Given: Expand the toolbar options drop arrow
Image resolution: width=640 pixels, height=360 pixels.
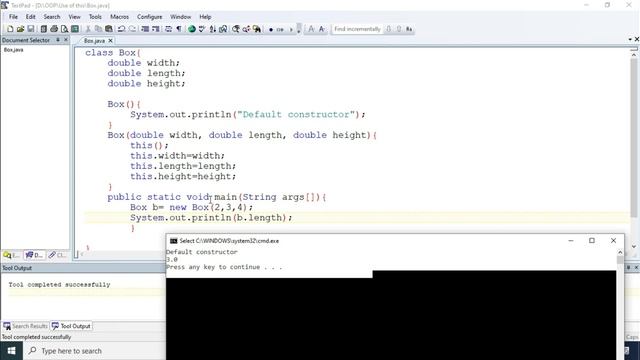Looking at the screenshot, I should 299,29.
